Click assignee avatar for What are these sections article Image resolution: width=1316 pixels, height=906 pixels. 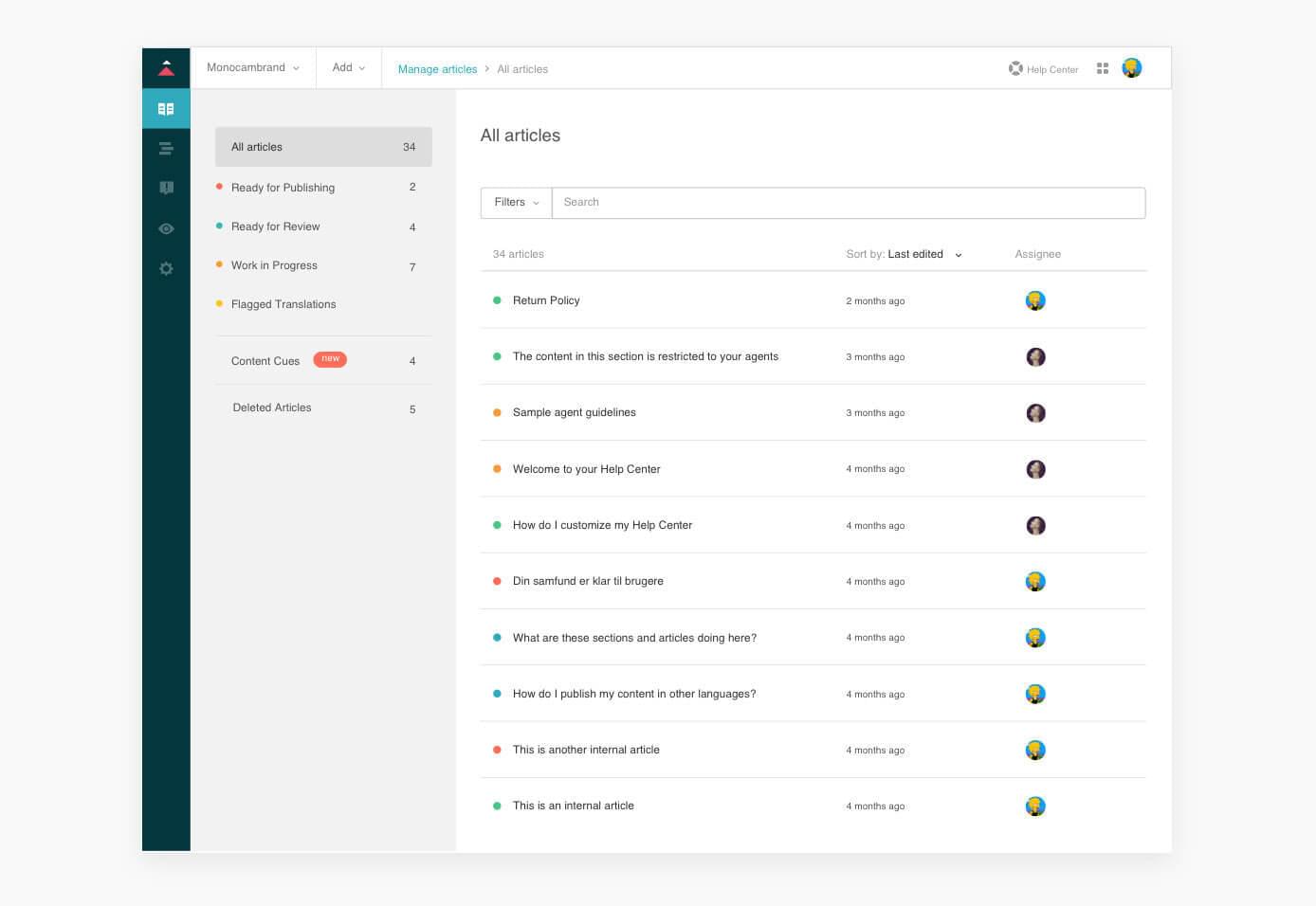[1035, 638]
